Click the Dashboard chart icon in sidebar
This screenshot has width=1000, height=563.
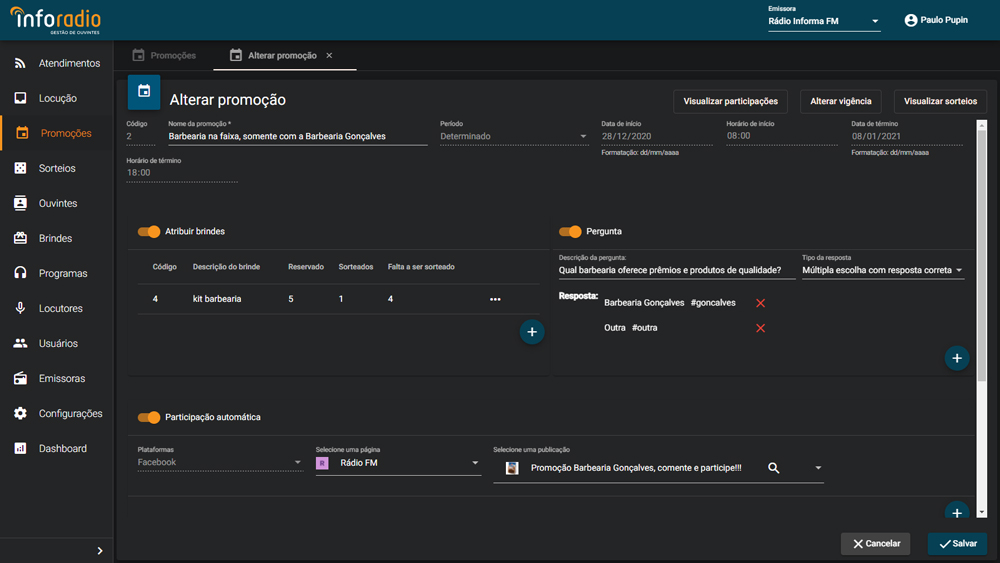point(20,448)
